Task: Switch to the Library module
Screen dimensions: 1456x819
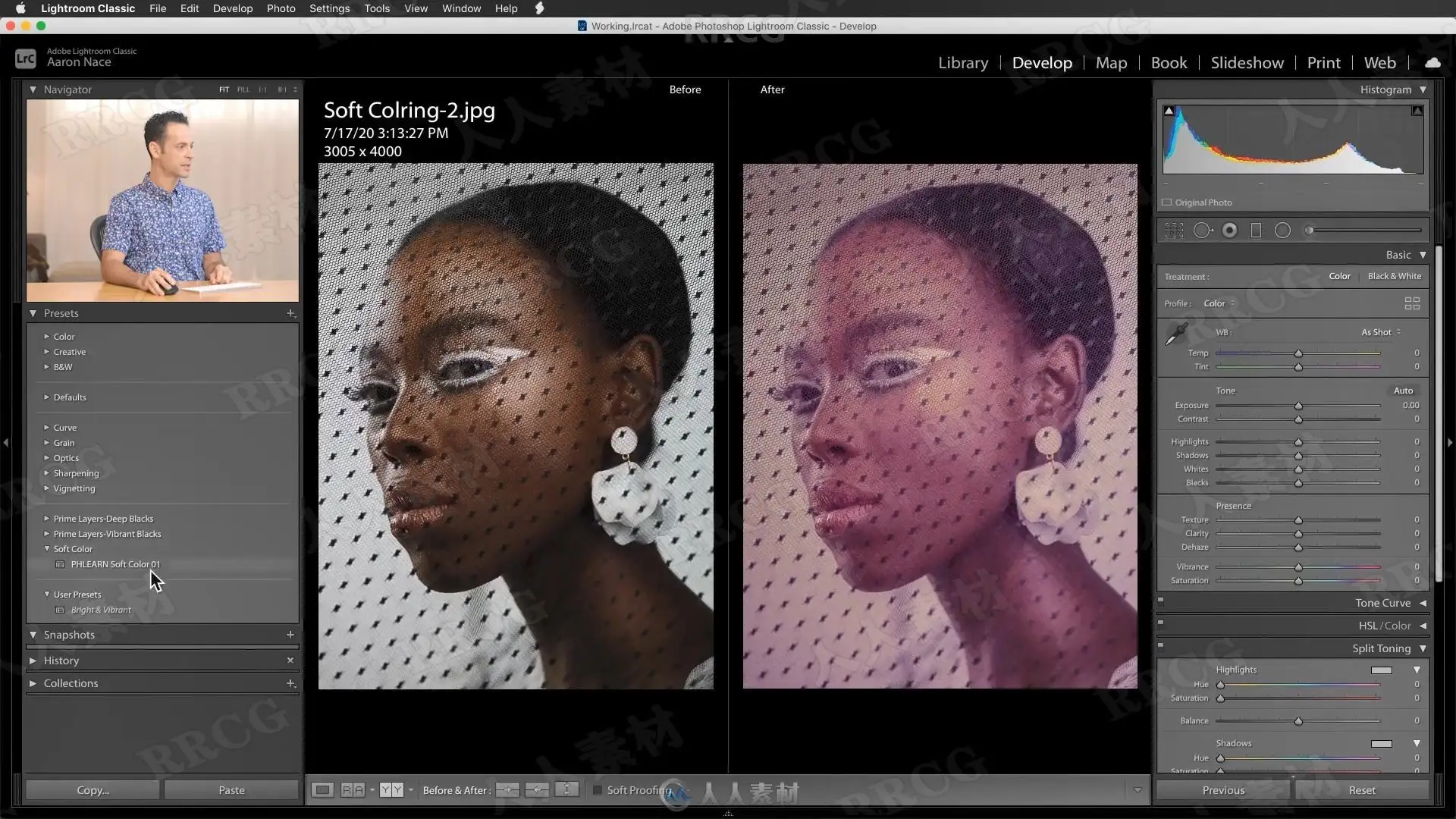Action: 963,63
